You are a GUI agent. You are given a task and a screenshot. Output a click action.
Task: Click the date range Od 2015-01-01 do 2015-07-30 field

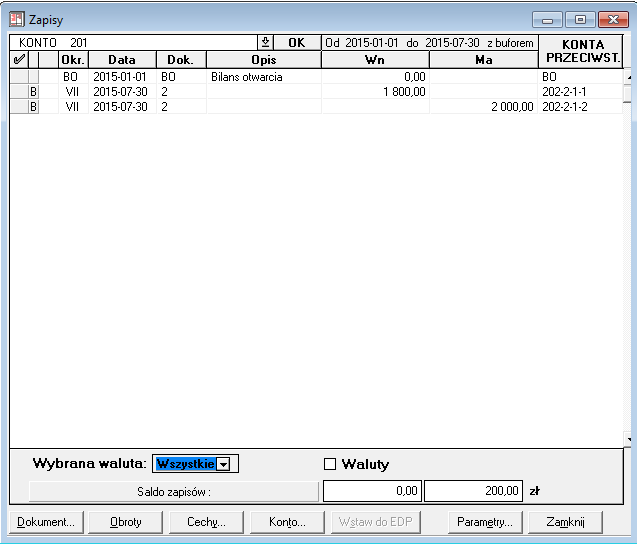coord(430,43)
